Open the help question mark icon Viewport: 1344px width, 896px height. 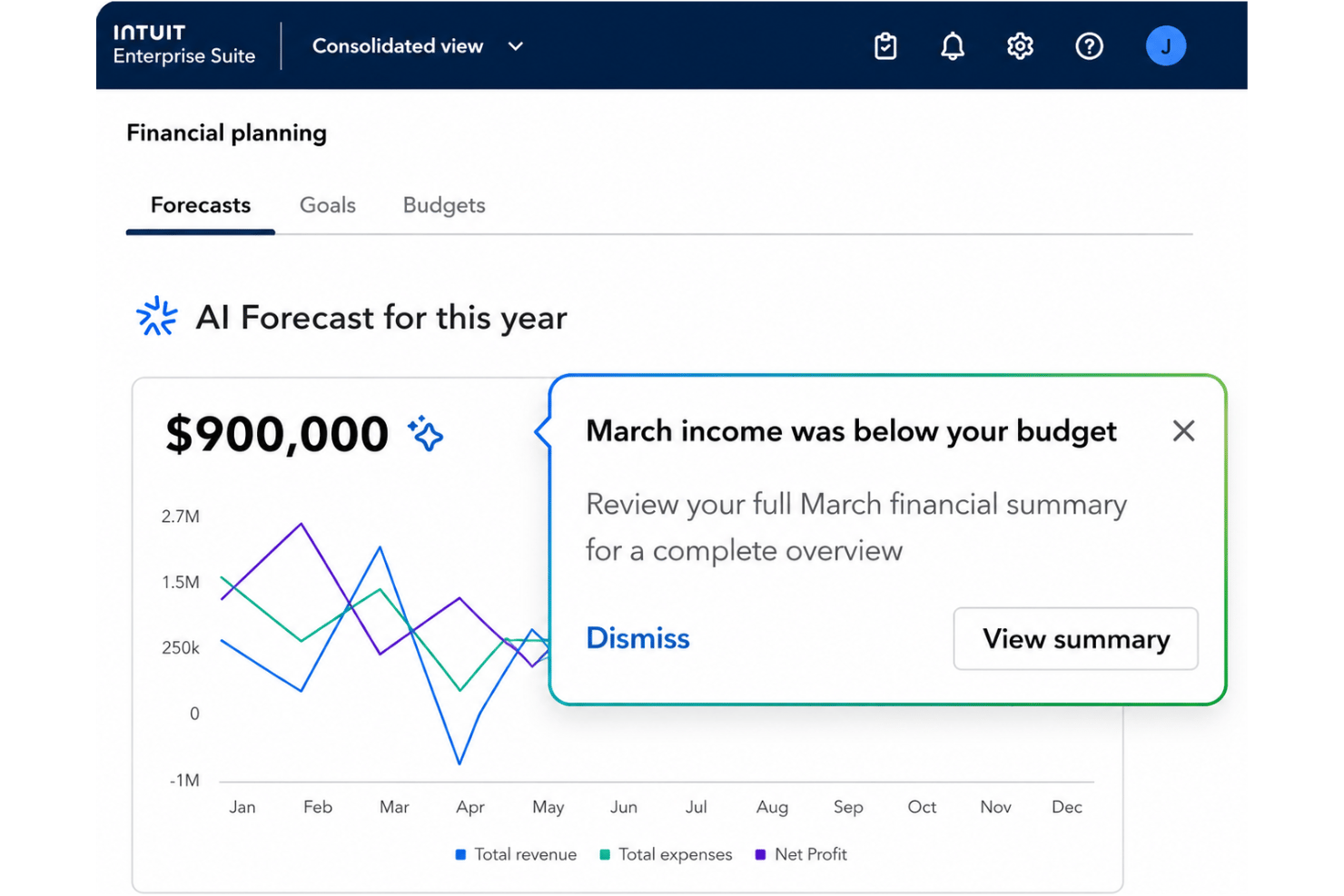(1089, 46)
